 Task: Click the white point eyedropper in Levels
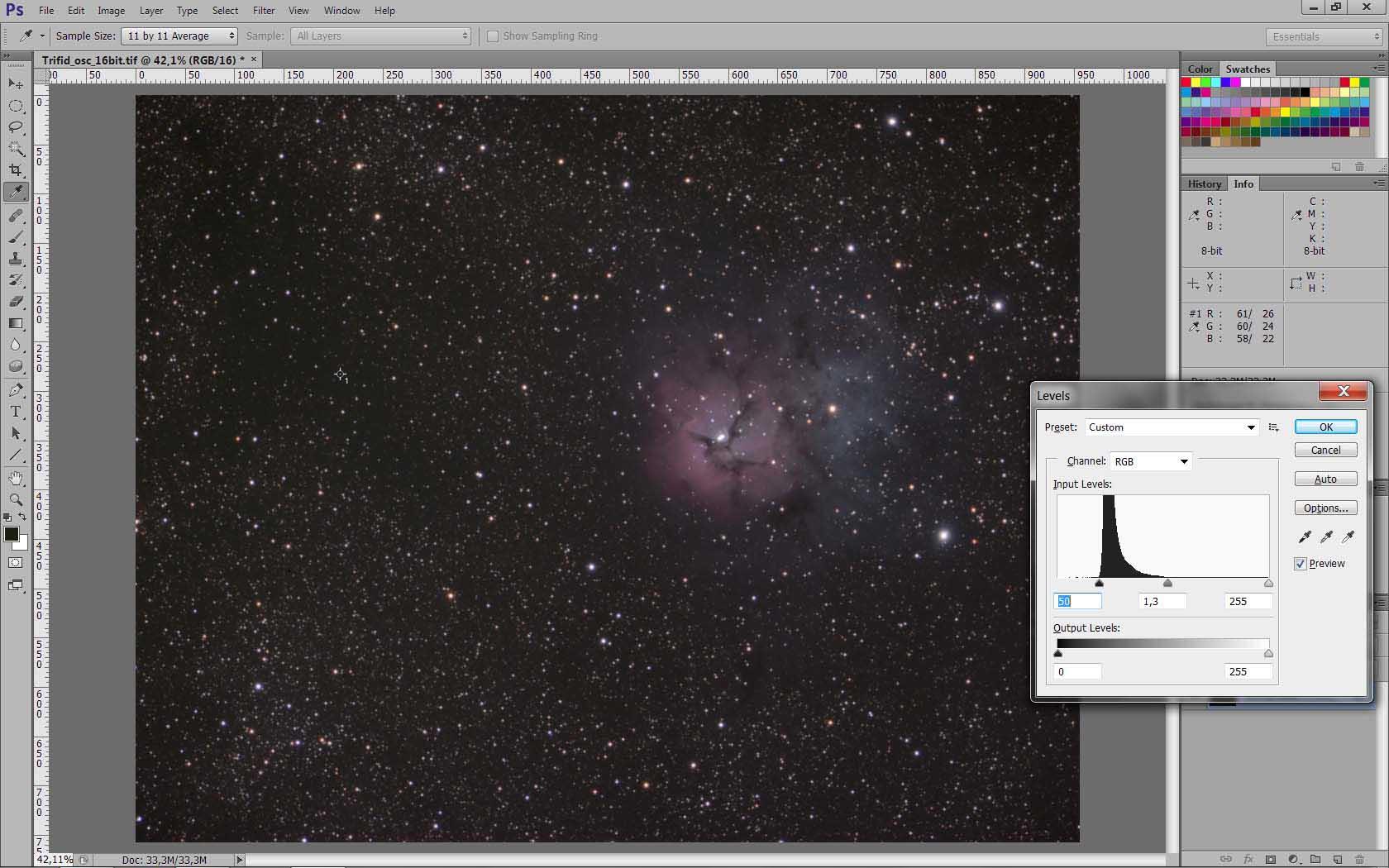(x=1348, y=537)
